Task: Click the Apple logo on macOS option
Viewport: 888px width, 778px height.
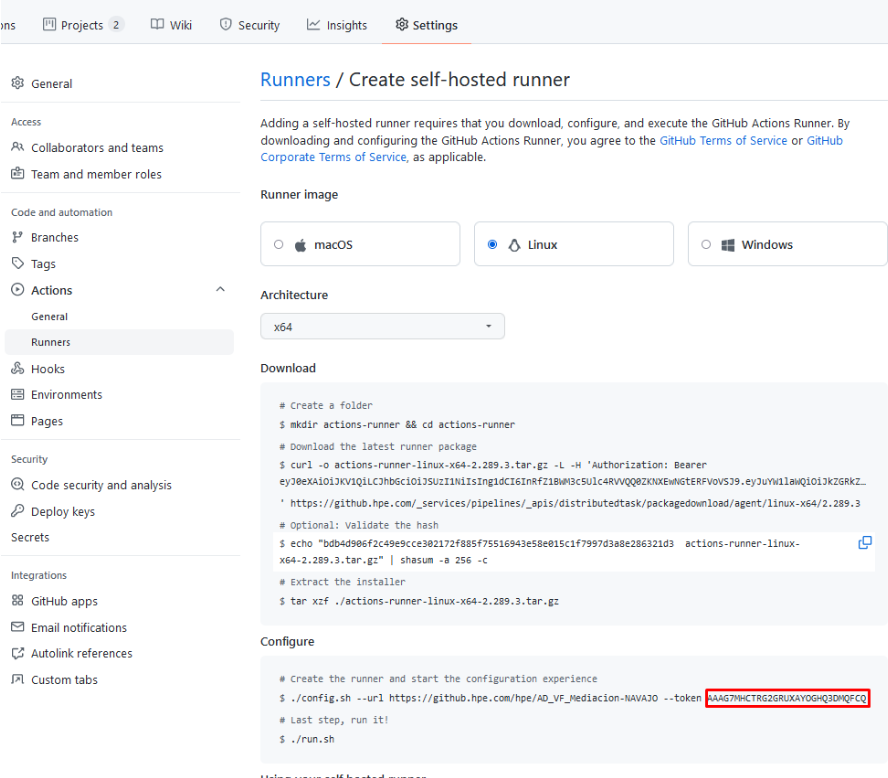Action: pos(301,245)
